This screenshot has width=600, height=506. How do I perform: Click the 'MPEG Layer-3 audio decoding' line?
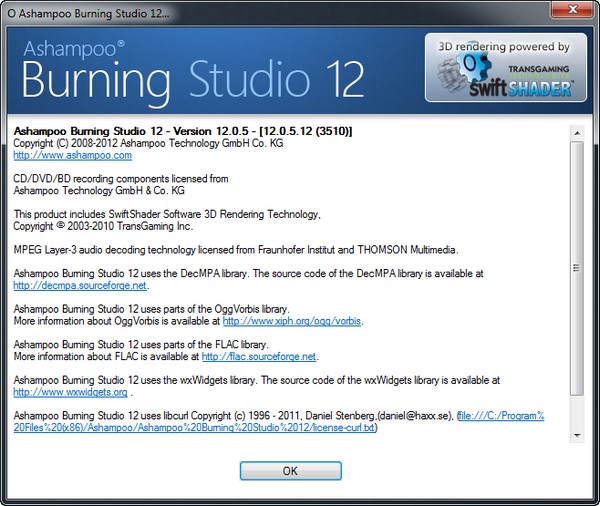[236, 250]
